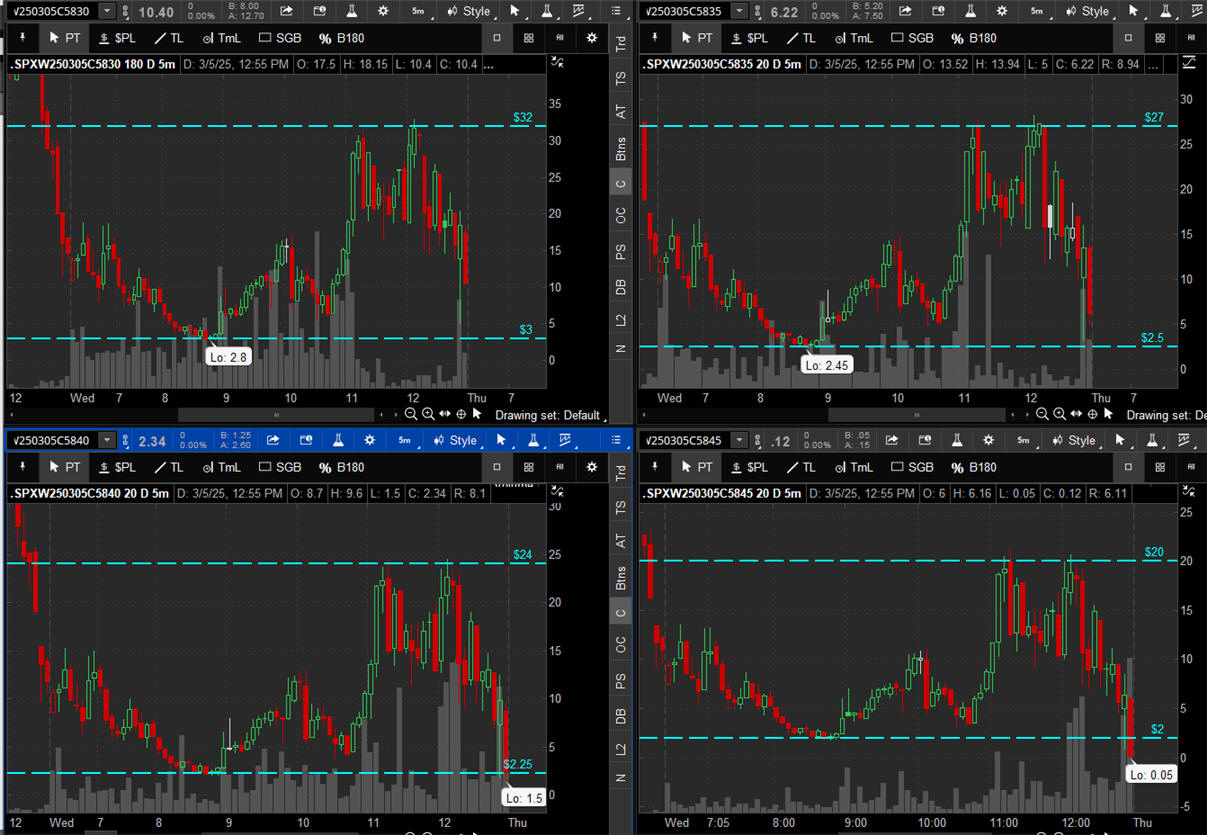Click Drawing set: Default under C5830 chart
Screen dimensions: 1207x835
pos(550,415)
